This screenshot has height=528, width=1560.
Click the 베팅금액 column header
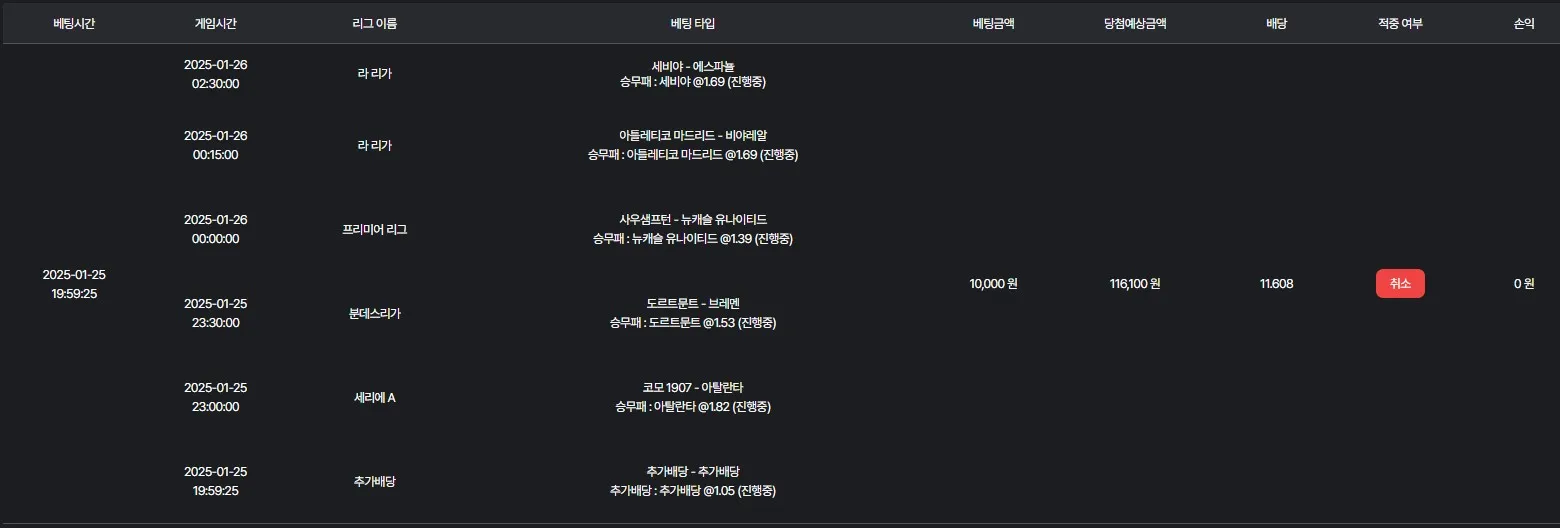click(994, 23)
